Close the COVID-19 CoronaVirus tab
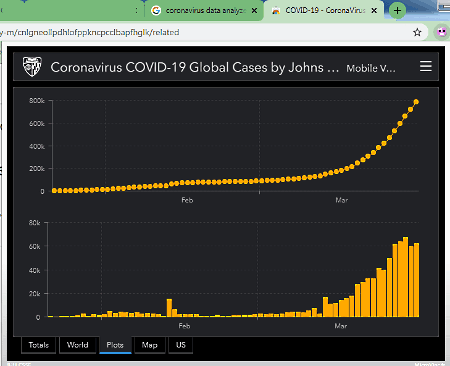Image resolution: width=450 pixels, height=366 pixels. point(374,11)
